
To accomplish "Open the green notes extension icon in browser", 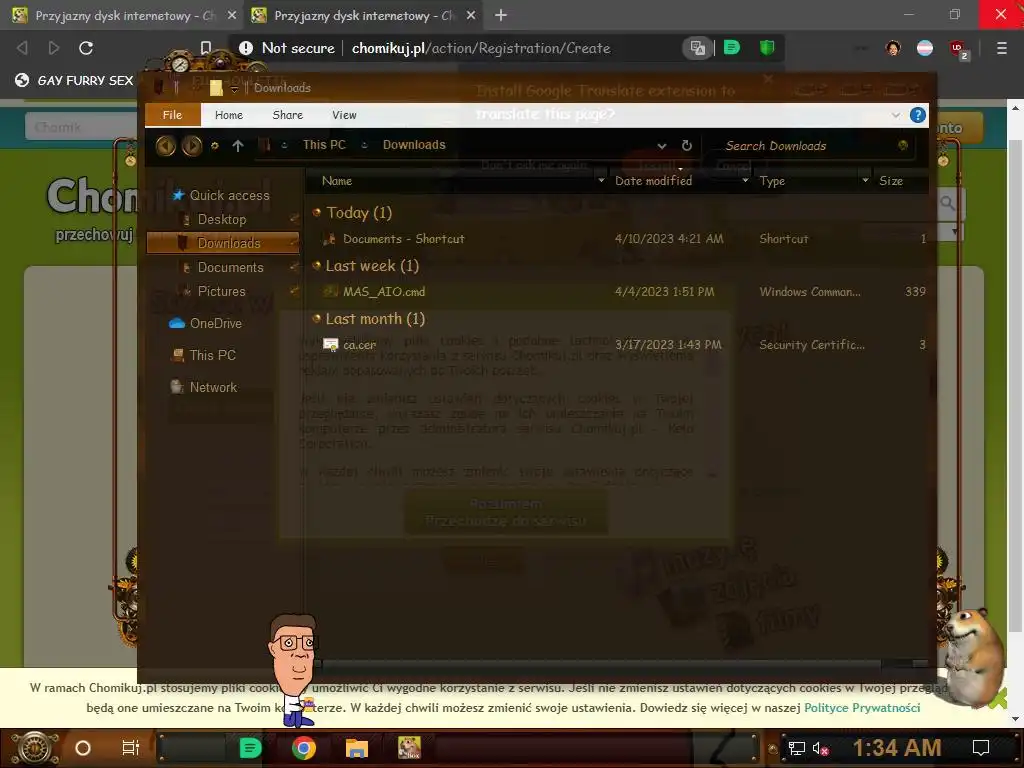I will 732,48.
